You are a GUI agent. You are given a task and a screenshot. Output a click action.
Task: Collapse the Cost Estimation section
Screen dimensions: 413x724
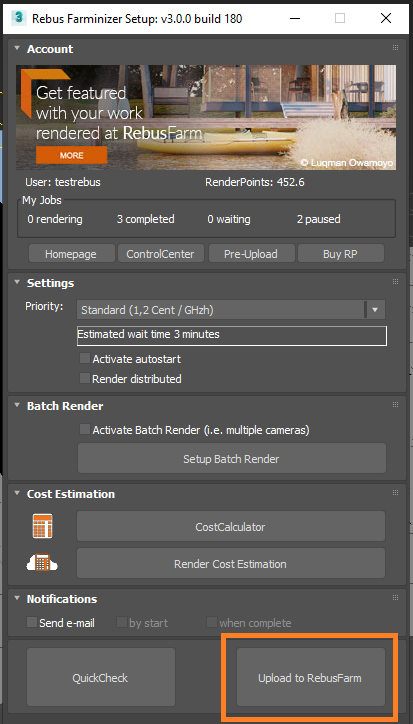[17, 493]
